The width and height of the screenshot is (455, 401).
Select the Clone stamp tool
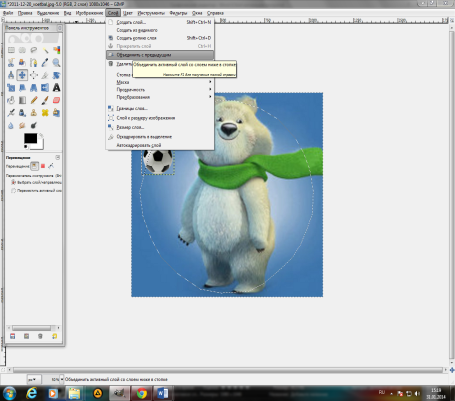34,113
